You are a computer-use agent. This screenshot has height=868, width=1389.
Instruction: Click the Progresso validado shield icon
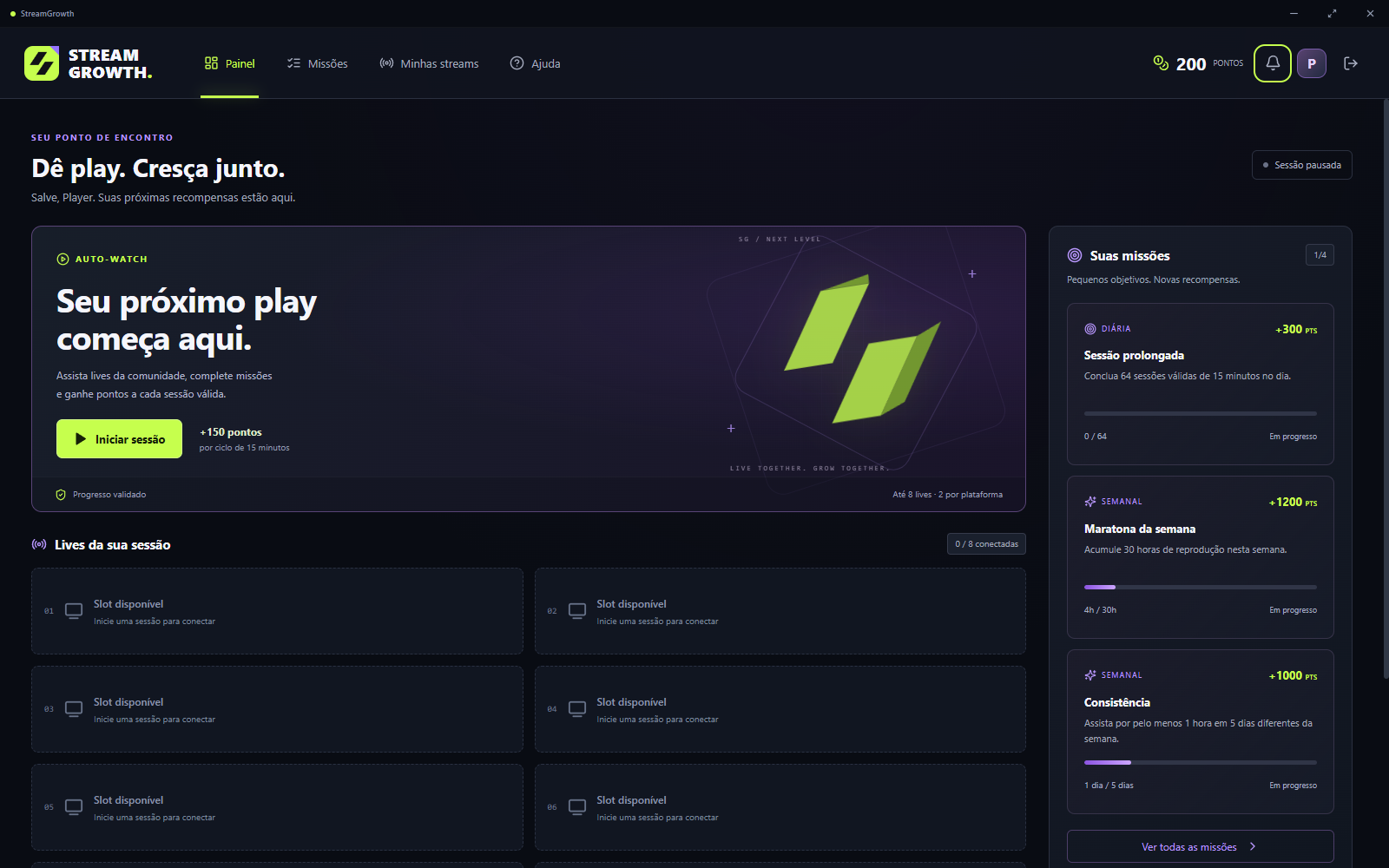pyautogui.click(x=61, y=495)
